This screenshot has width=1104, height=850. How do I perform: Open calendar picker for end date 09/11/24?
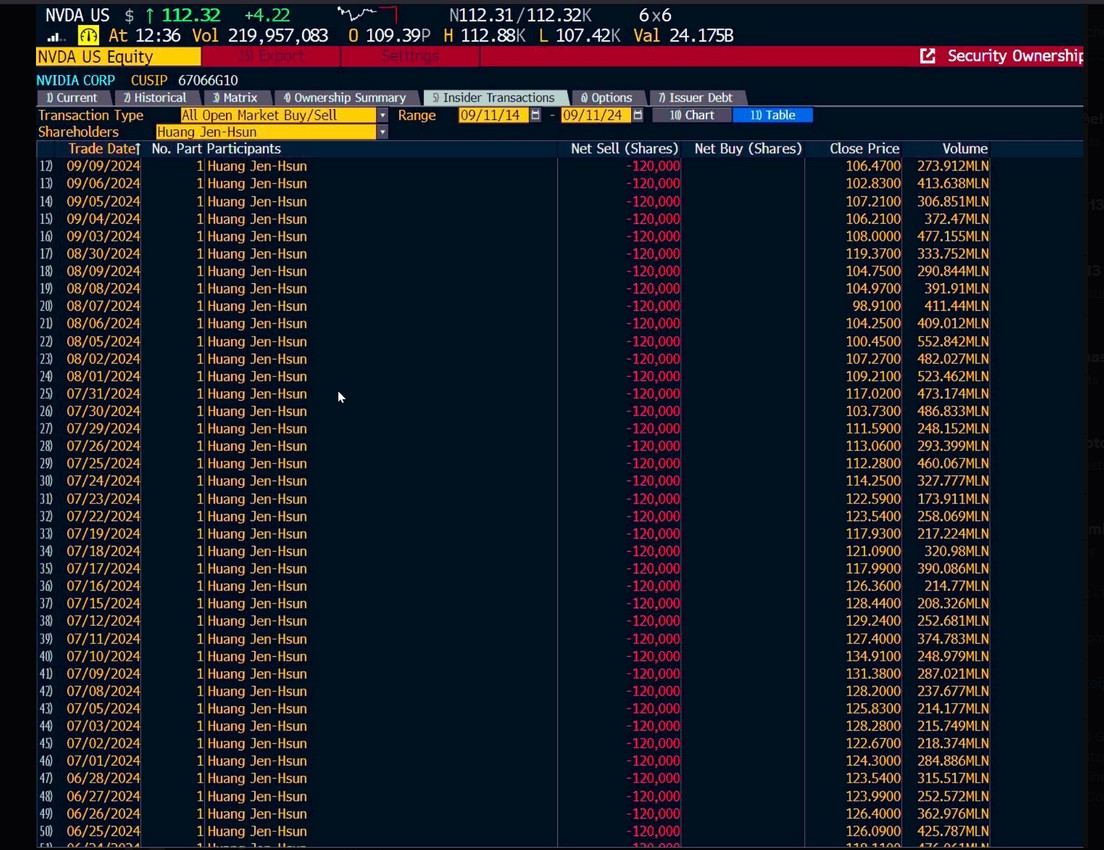click(x=638, y=115)
